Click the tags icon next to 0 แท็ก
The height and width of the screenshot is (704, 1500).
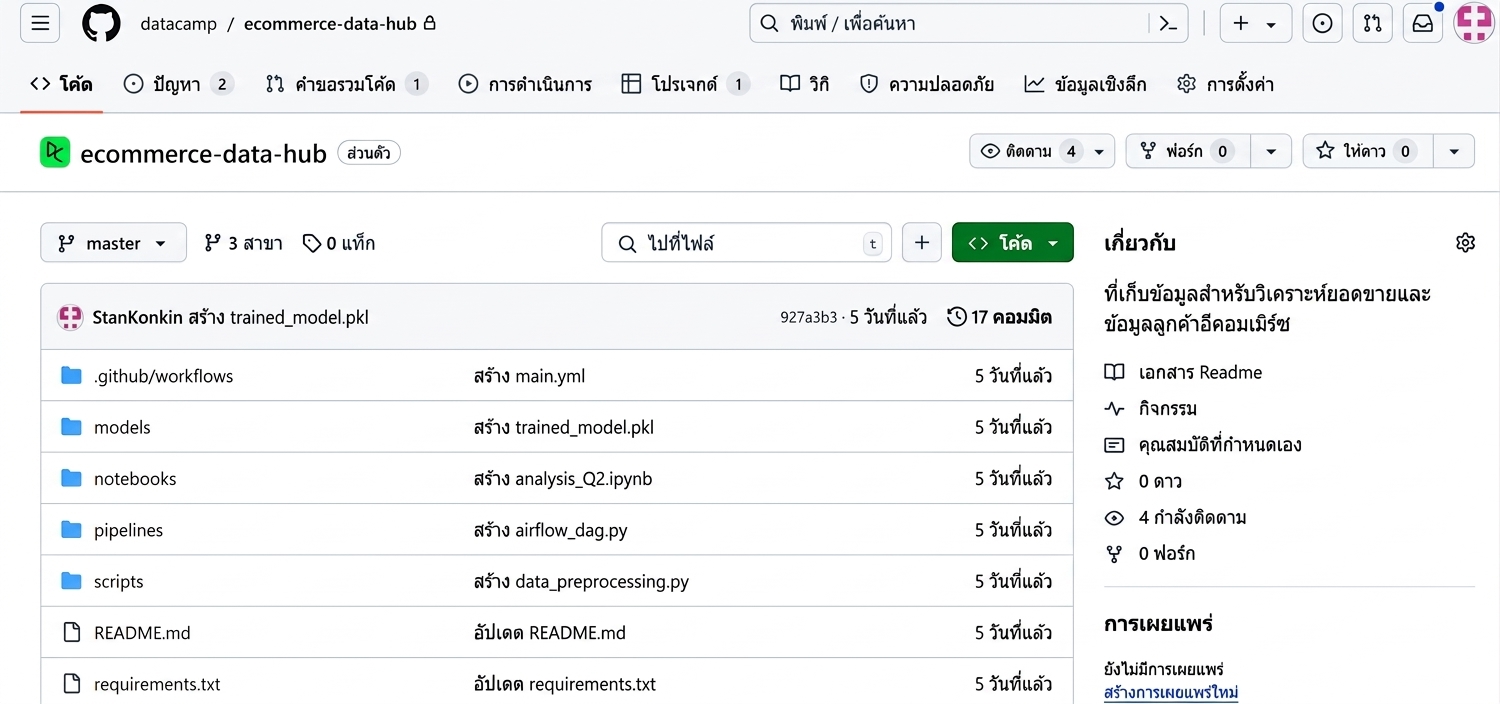[x=312, y=243]
